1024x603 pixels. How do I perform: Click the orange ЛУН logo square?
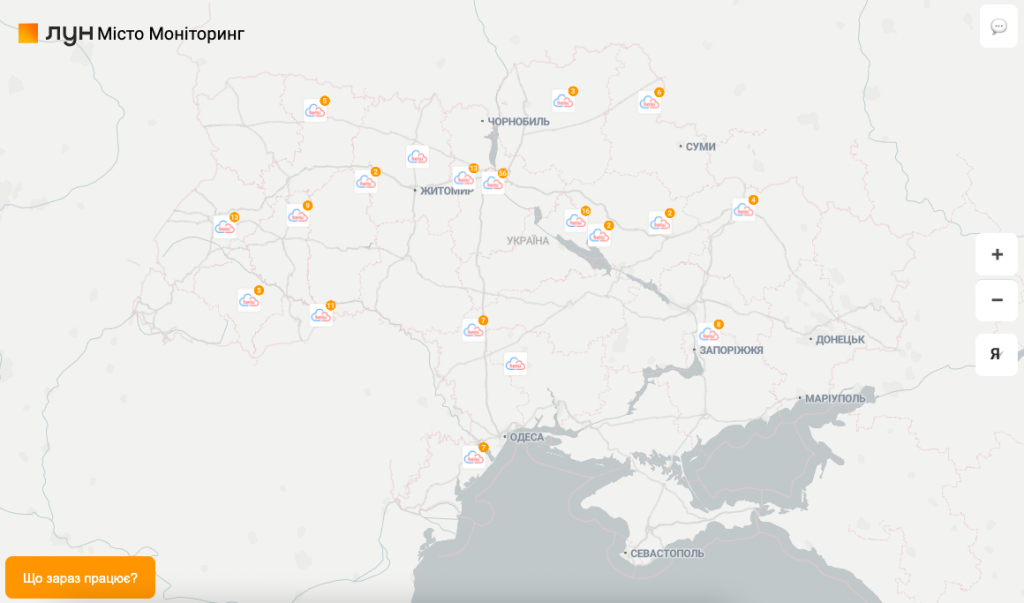28,34
